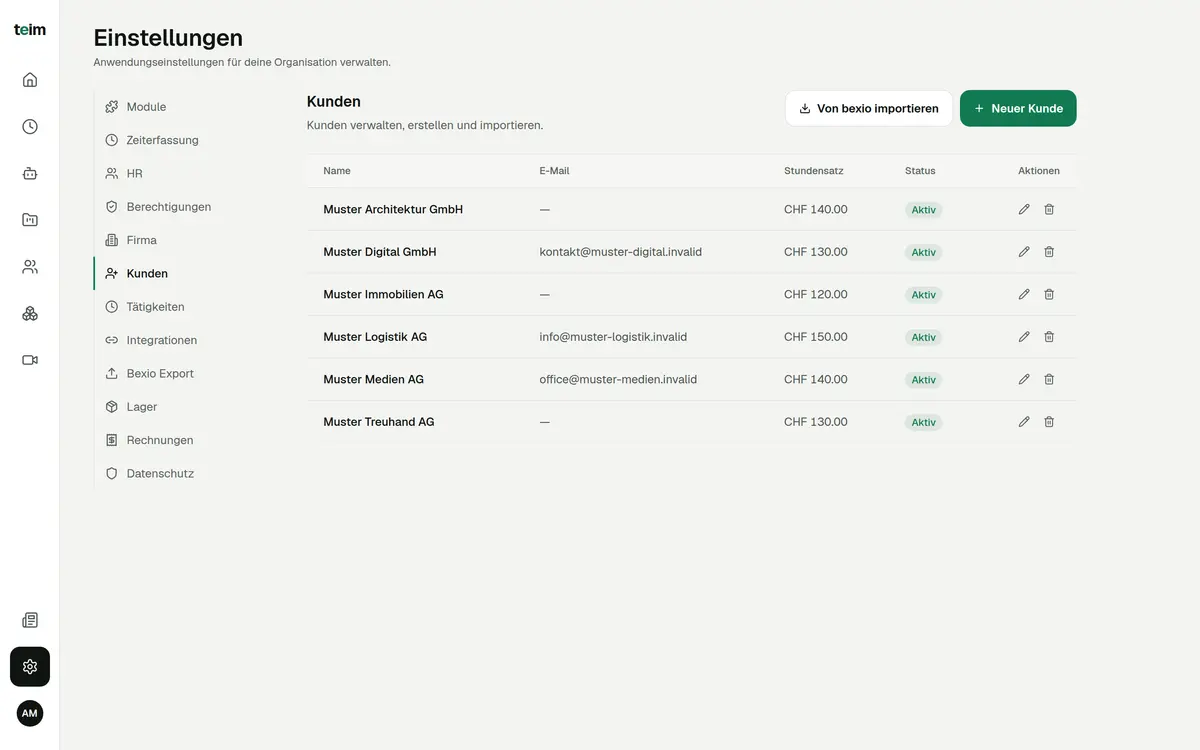
Task: Select the Muster Medien AG name
Action: [374, 379]
